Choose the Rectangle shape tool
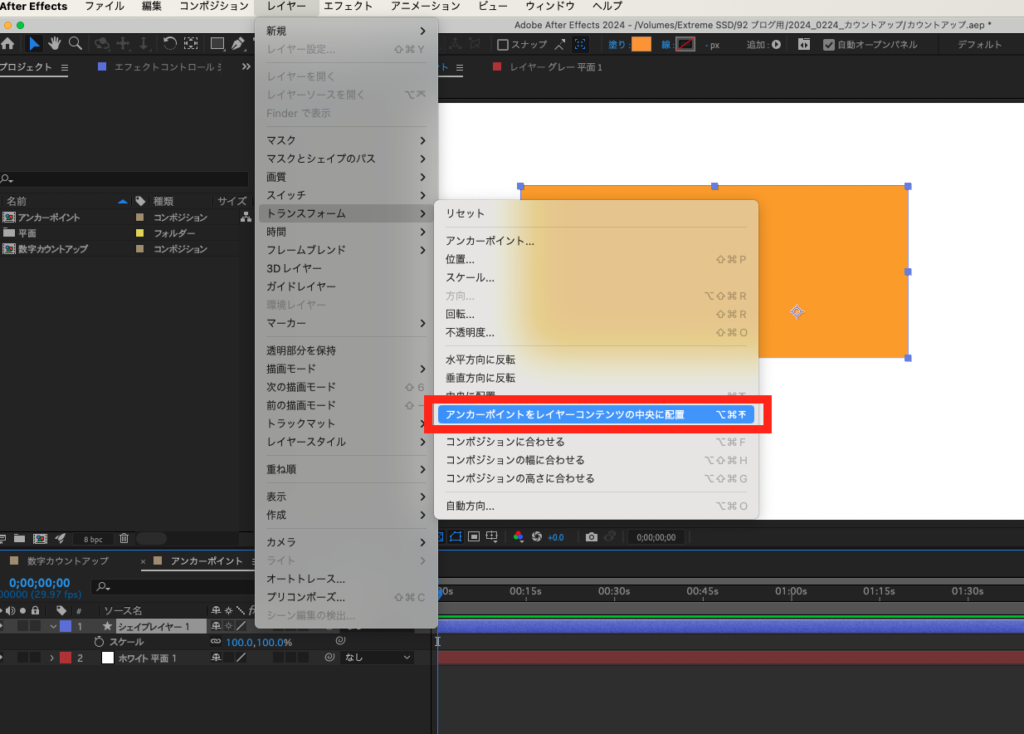 [x=216, y=44]
